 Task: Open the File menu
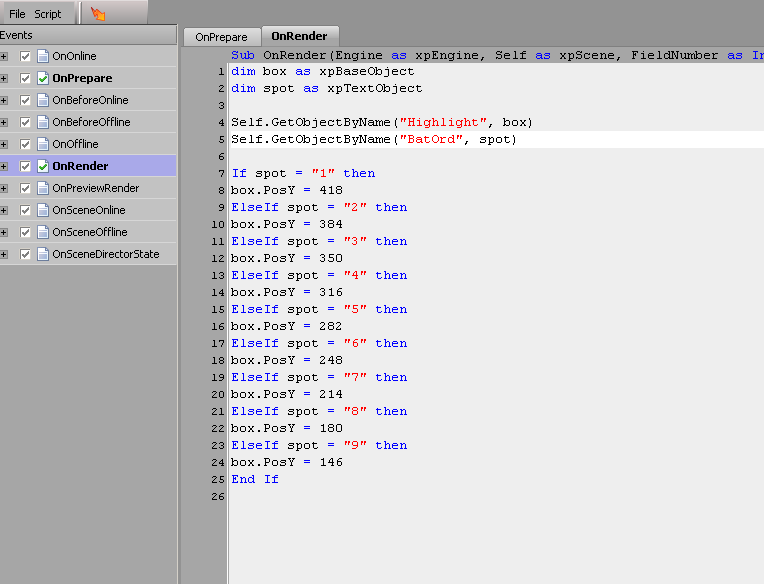pyautogui.click(x=17, y=14)
